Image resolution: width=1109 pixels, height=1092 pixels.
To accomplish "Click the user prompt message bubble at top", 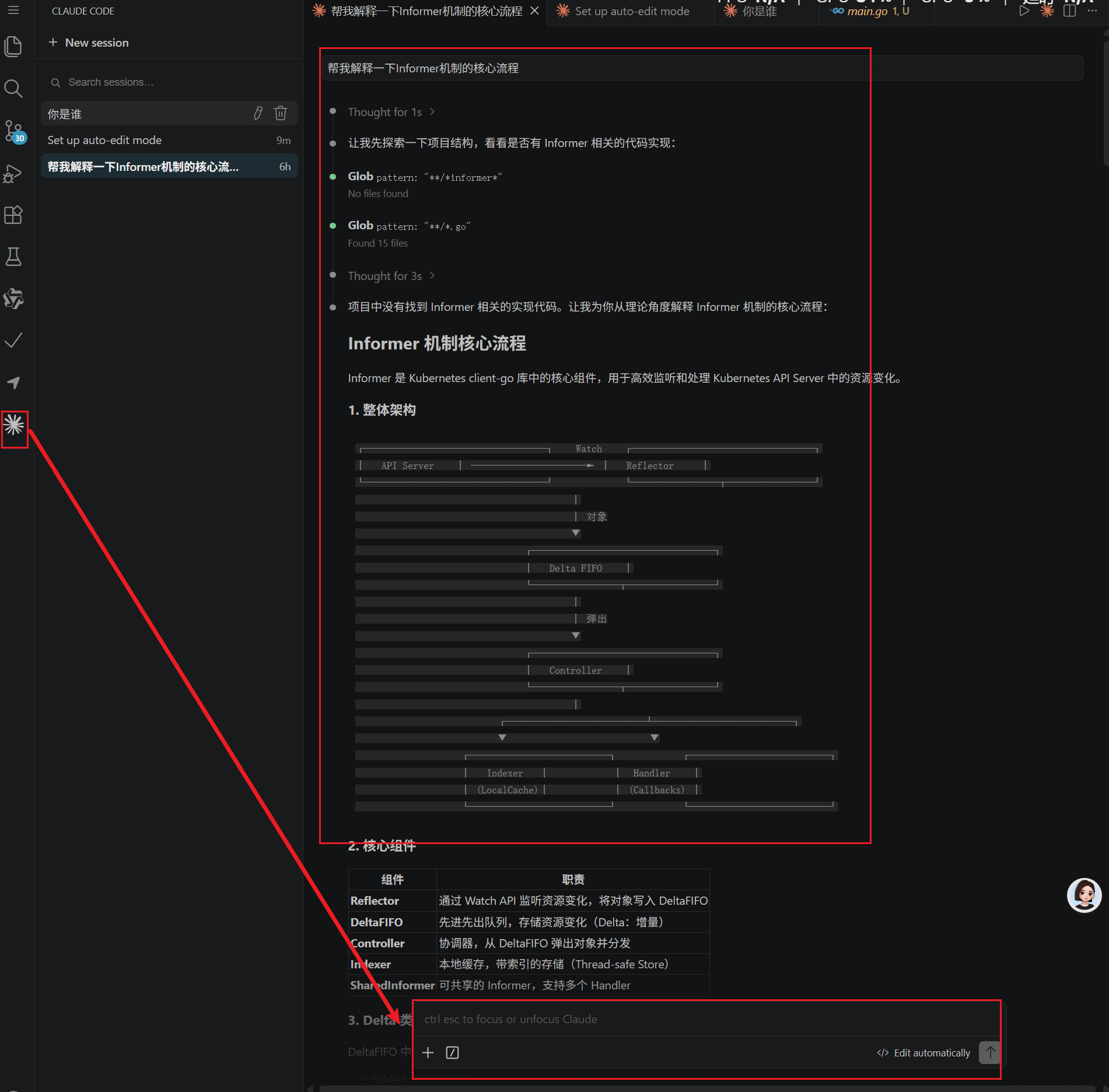I will [x=702, y=68].
